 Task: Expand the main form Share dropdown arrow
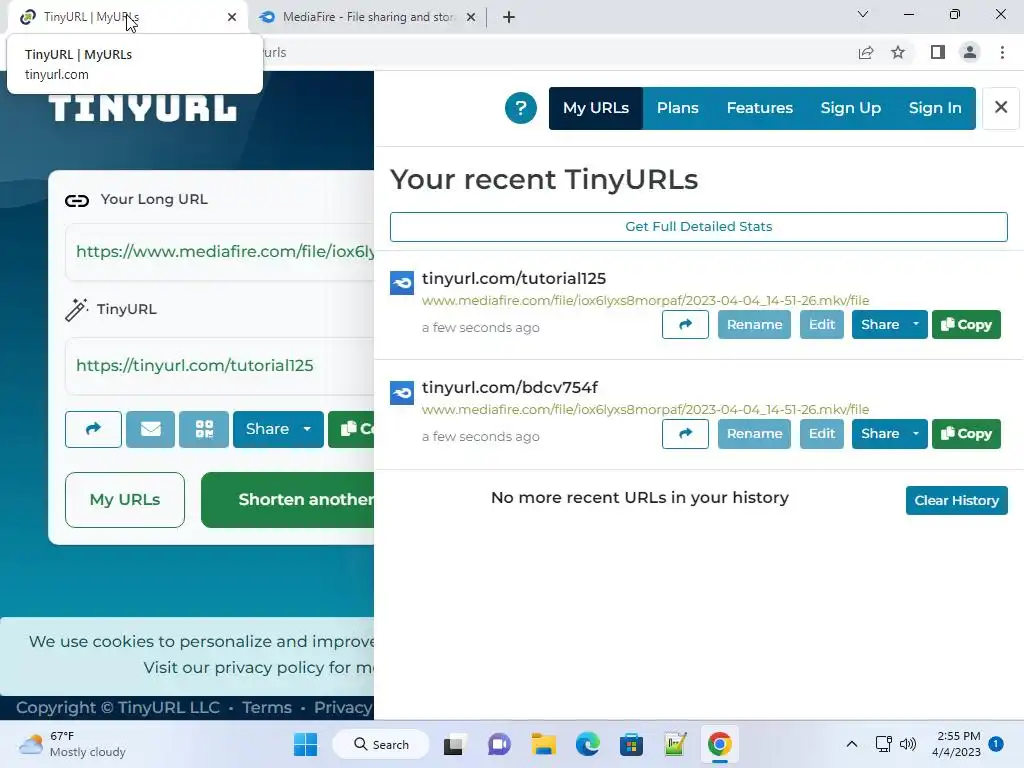coord(308,429)
